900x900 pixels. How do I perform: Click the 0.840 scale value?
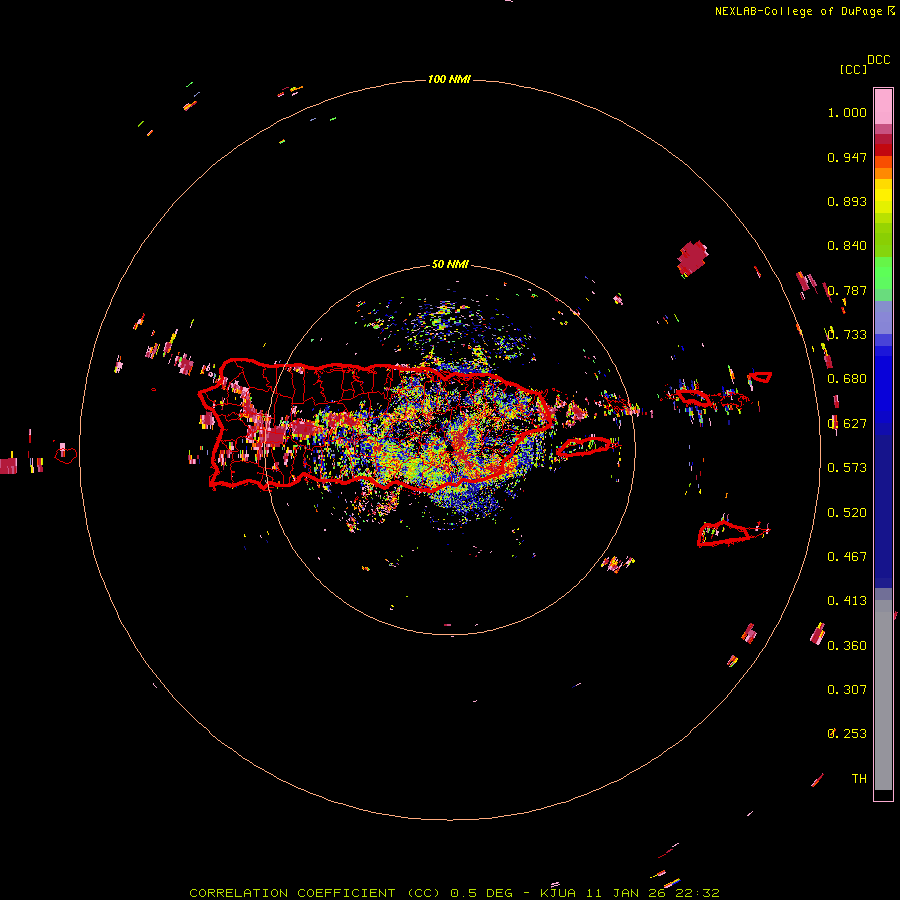pyautogui.click(x=847, y=246)
